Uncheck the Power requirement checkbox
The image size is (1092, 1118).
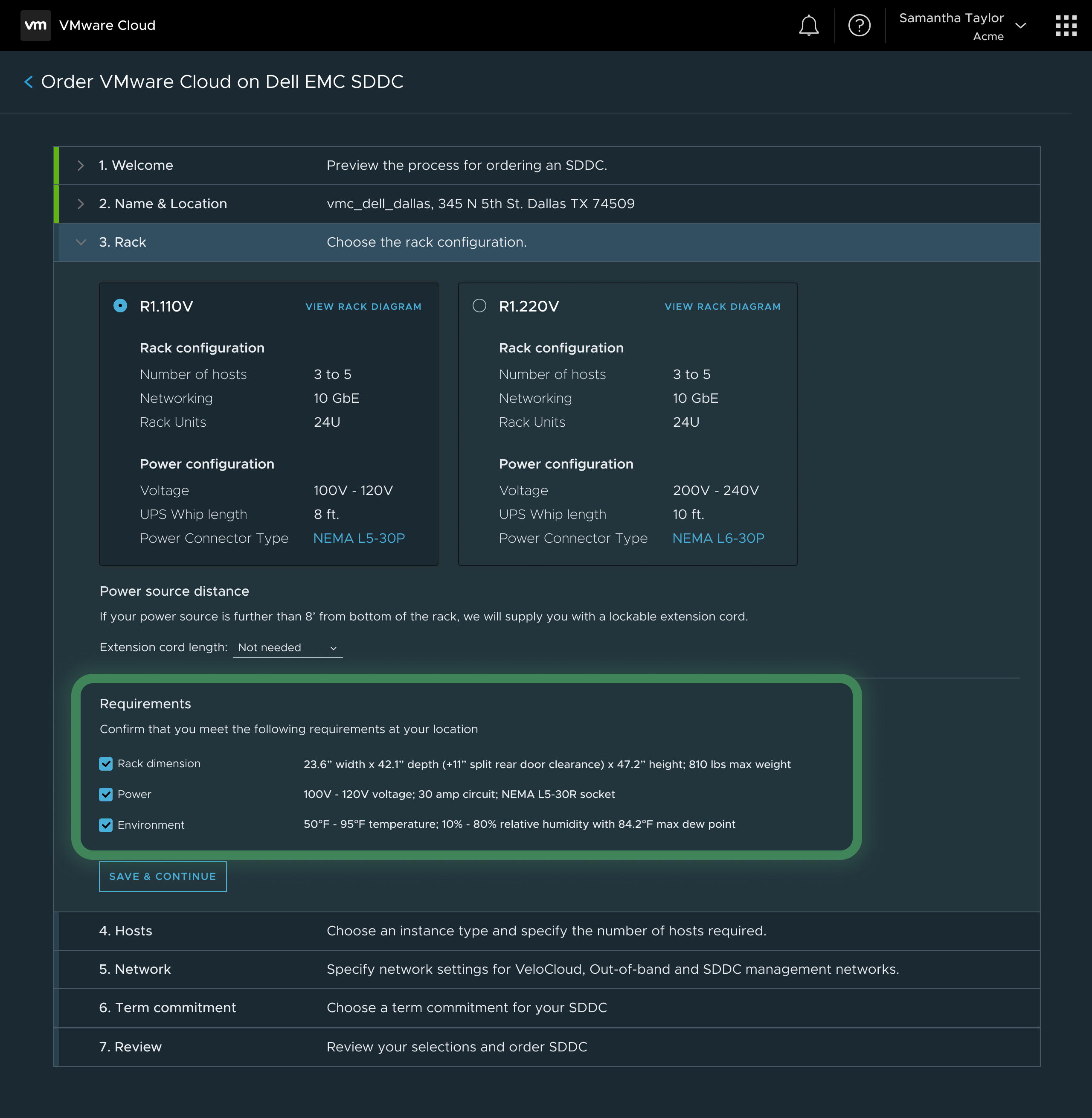[x=105, y=795]
